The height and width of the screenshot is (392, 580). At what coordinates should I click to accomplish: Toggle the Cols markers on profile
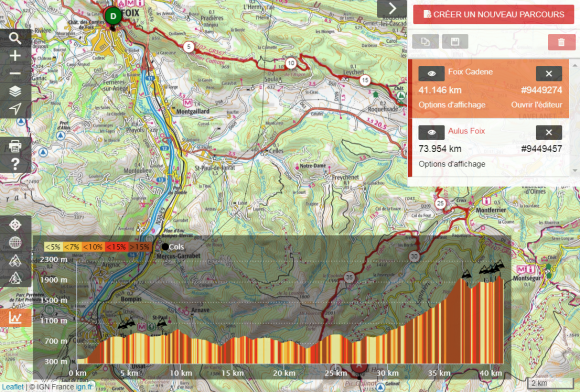pos(172,247)
